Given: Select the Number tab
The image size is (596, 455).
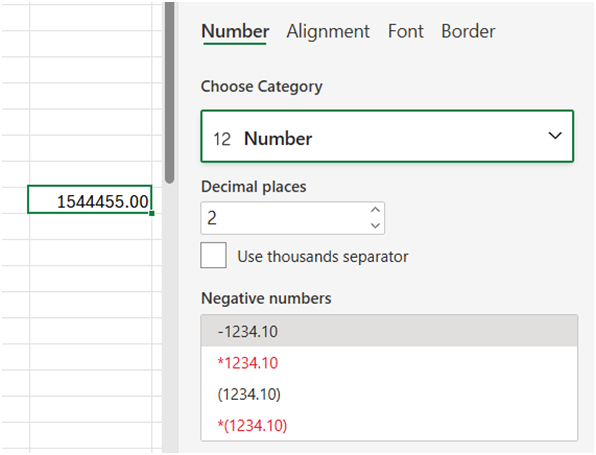Looking at the screenshot, I should [x=235, y=31].
